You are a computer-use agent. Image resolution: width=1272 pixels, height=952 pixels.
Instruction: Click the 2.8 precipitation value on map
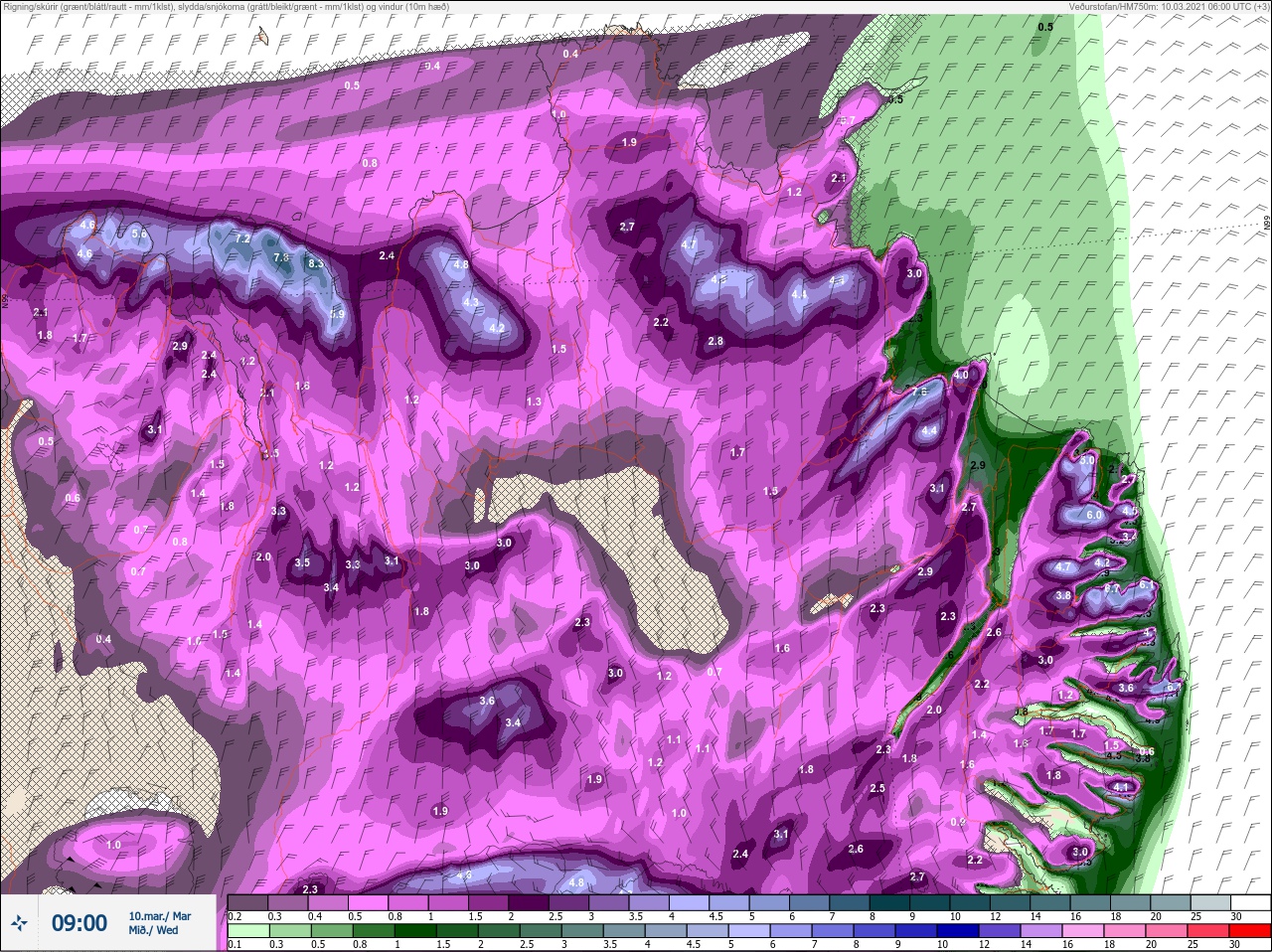pos(715,341)
